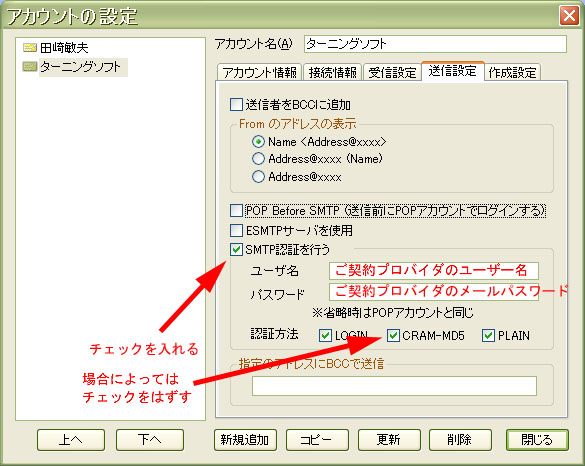Click the 新規追加 button
585x466 pixels.
(x=245, y=440)
